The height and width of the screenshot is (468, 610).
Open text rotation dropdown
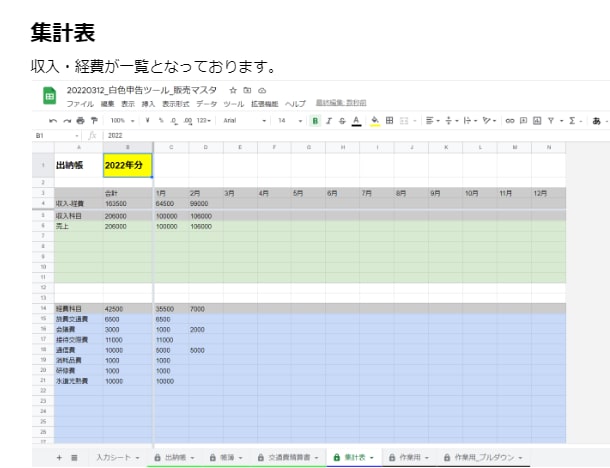click(489, 121)
